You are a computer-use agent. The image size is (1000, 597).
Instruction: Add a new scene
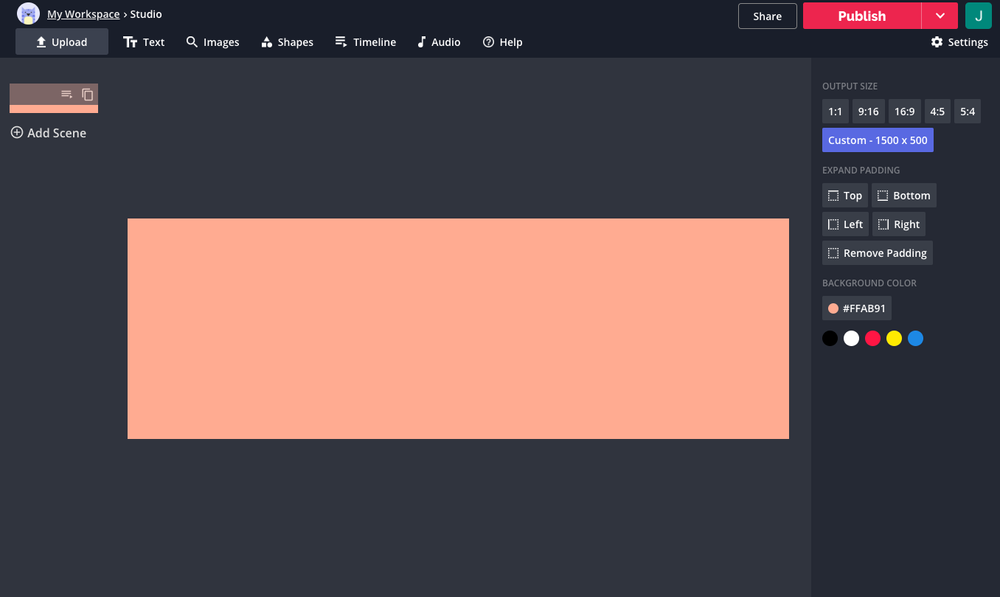48,132
